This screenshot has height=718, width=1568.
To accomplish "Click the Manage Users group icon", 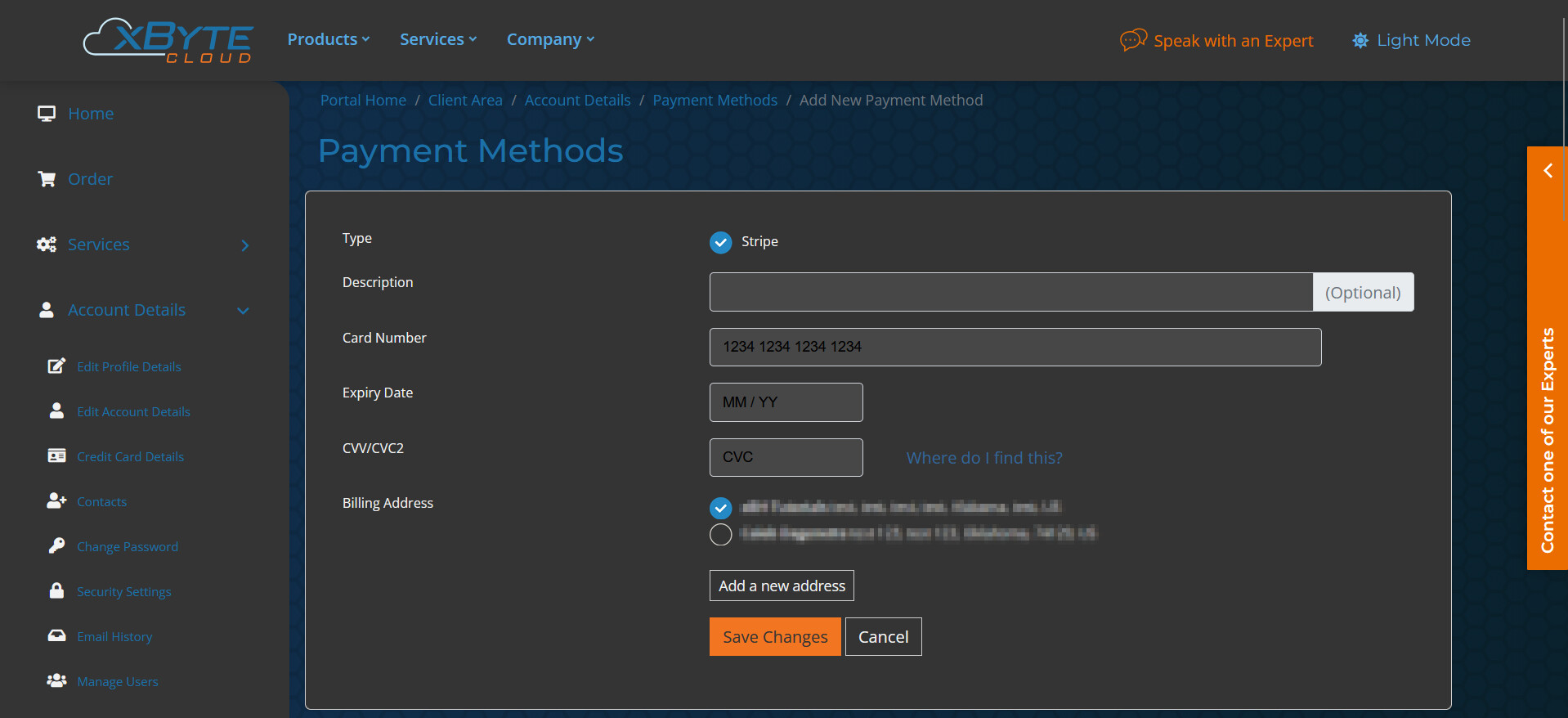I will 56,681.
